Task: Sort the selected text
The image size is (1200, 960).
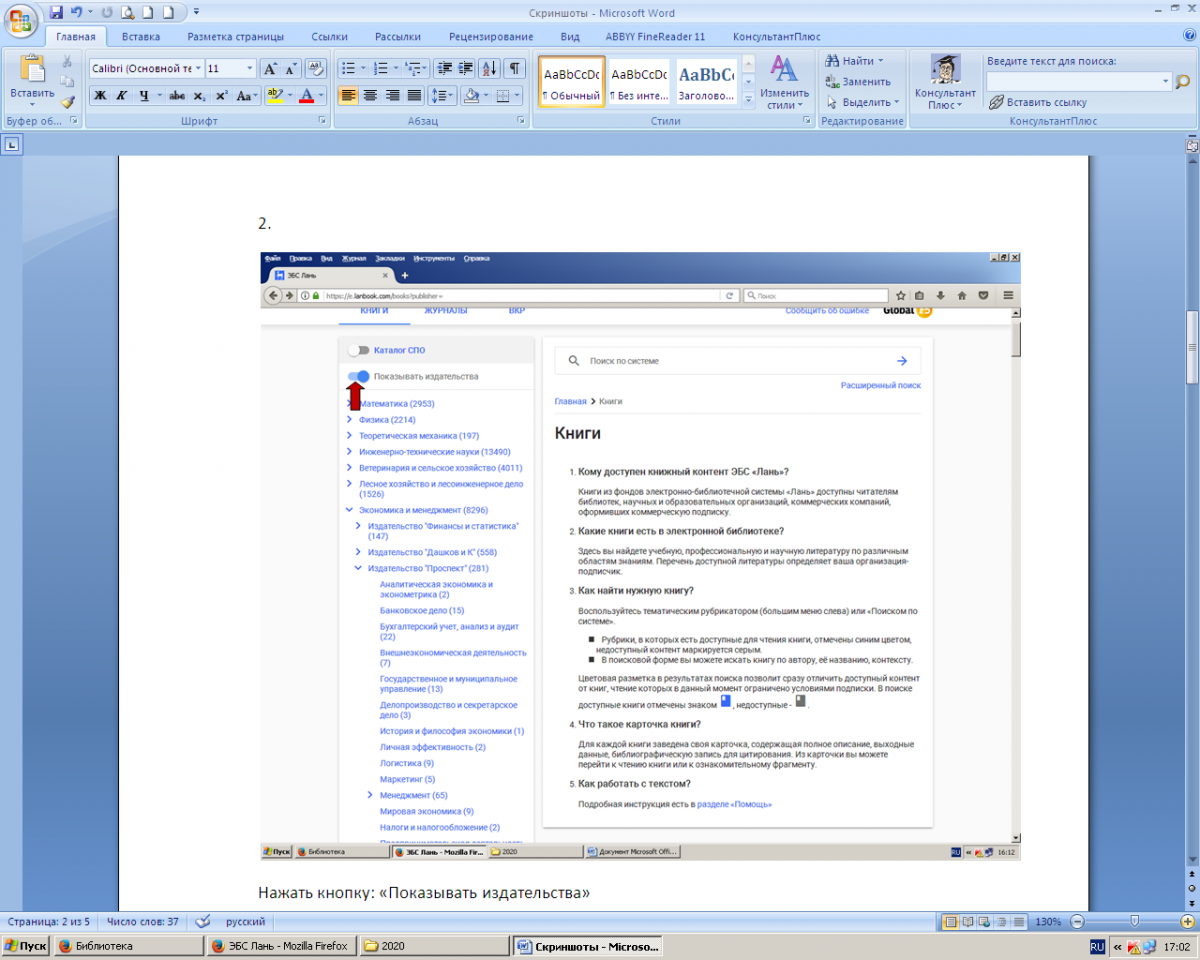Action: (490, 69)
